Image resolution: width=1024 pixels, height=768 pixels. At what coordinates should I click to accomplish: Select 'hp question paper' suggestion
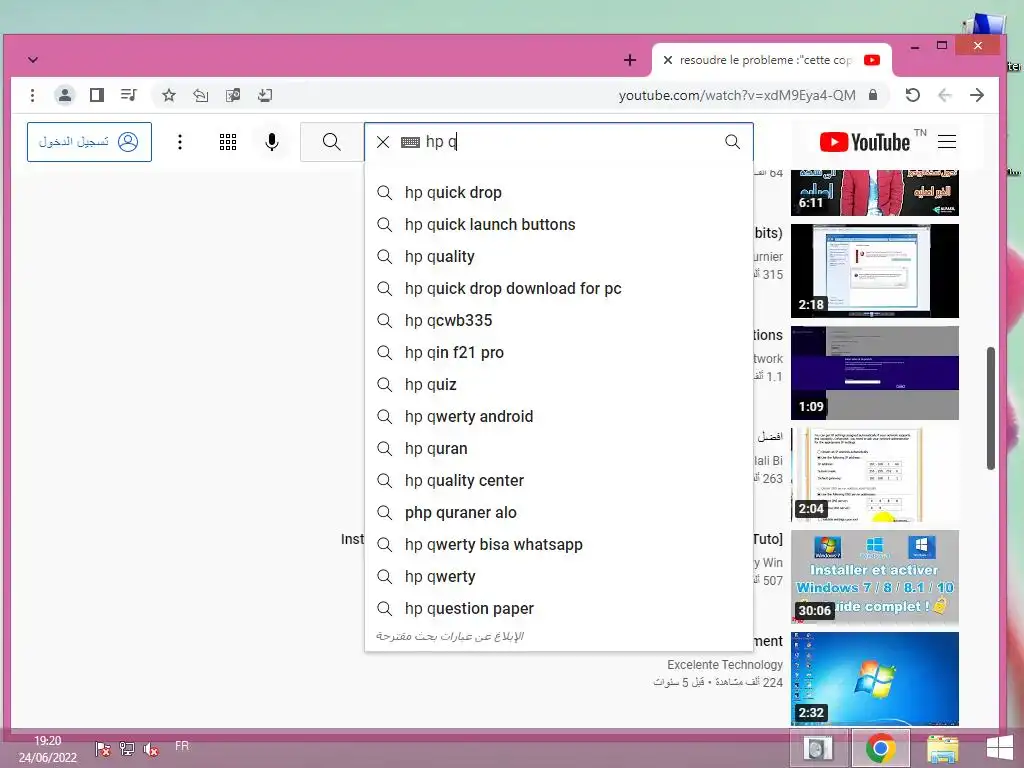(x=558, y=609)
